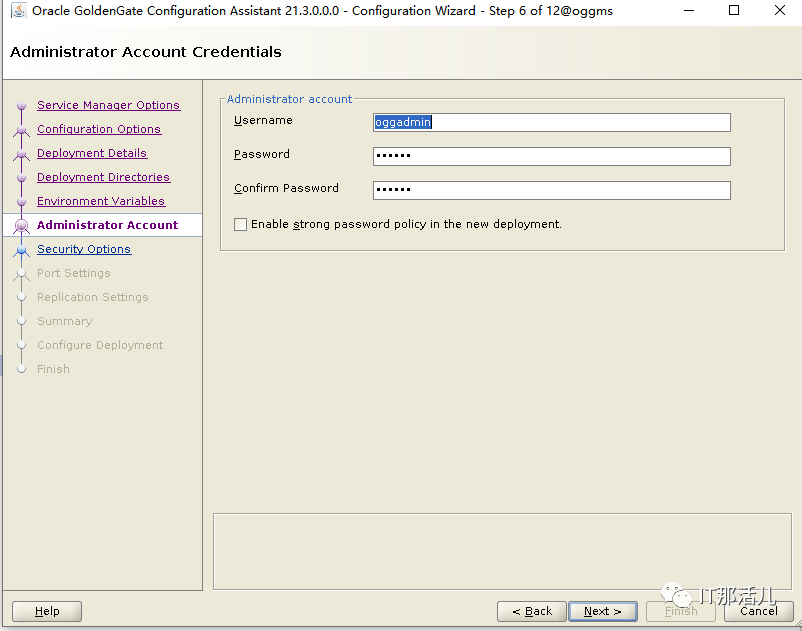Proceed with the Next button
Screen dimensions: 802x631
[603, 611]
